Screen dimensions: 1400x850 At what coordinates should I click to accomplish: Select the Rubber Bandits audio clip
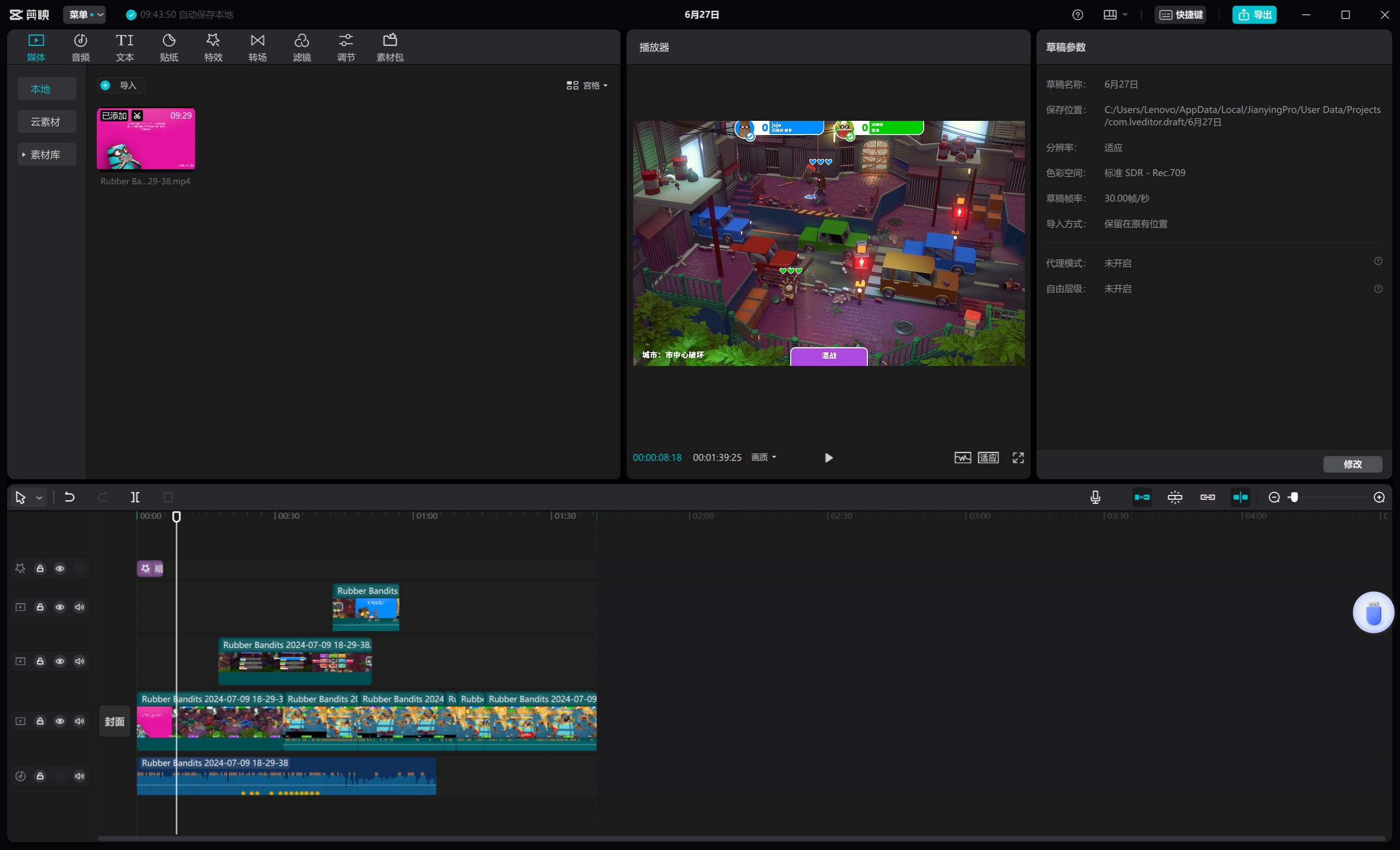(287, 776)
